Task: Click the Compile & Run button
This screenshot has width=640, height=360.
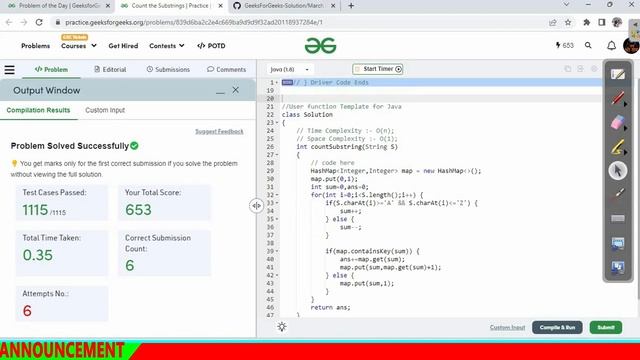Action: tap(557, 327)
